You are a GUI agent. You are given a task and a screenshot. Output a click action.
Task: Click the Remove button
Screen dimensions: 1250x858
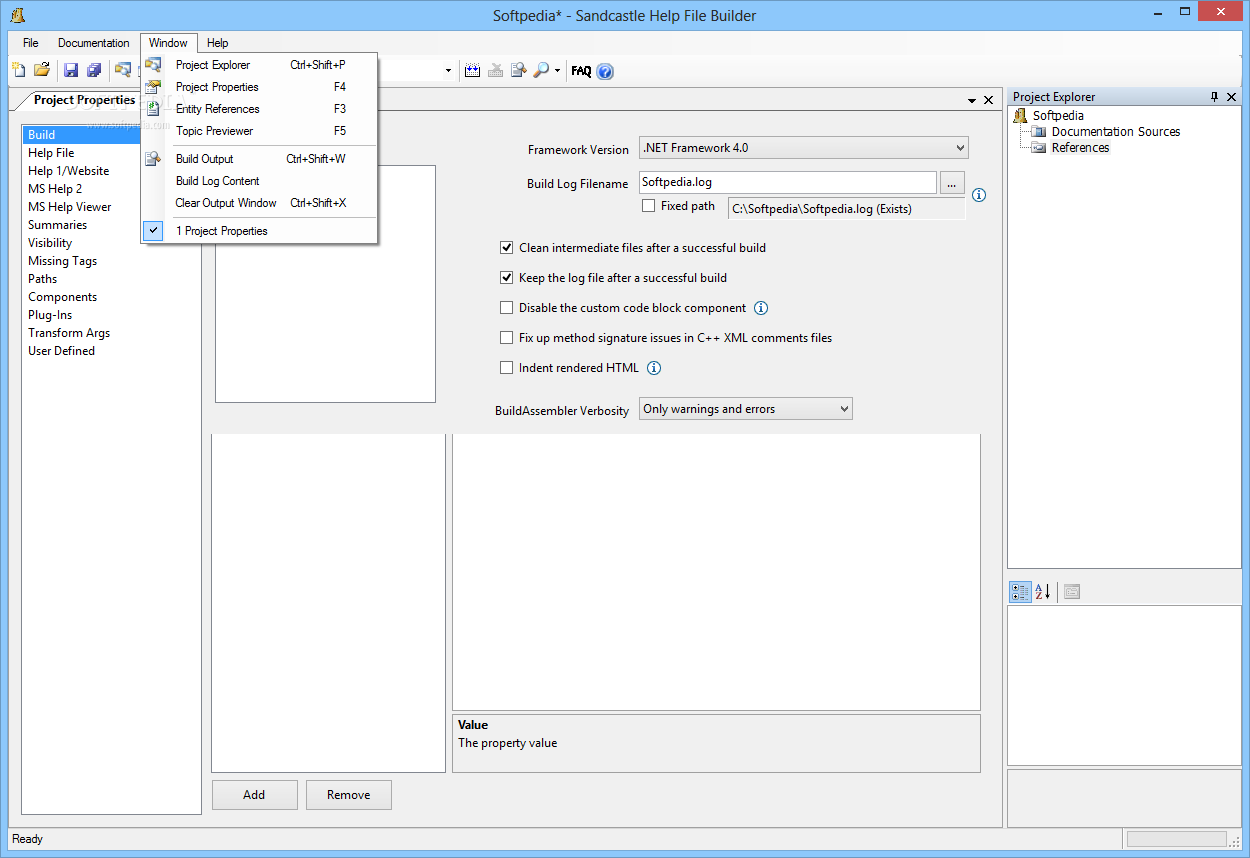click(348, 795)
